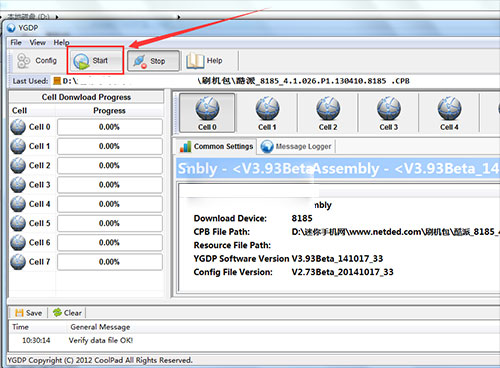Click the Resource File Path label
Viewport: 500px width, 368px height.
(232, 245)
